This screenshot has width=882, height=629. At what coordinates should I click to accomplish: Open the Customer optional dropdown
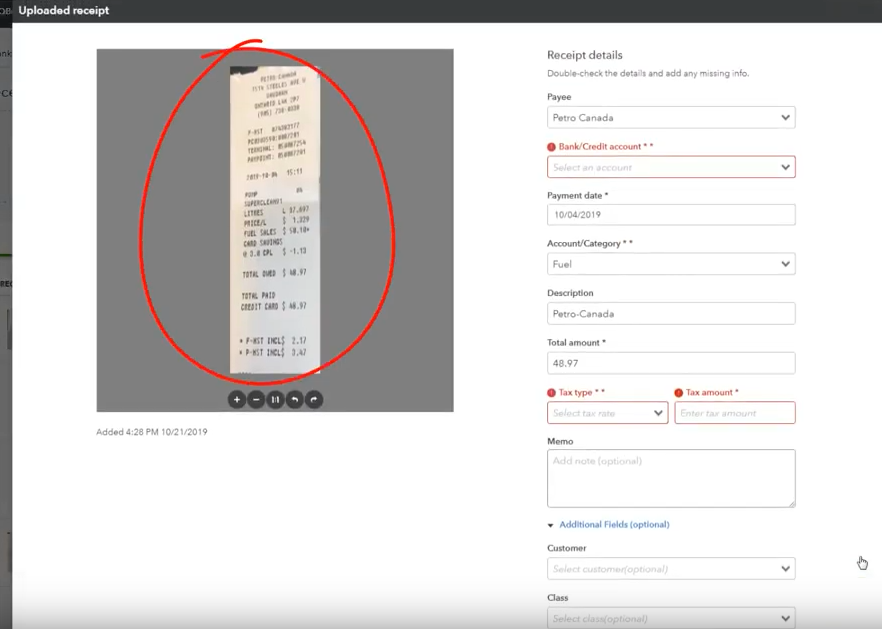[671, 569]
